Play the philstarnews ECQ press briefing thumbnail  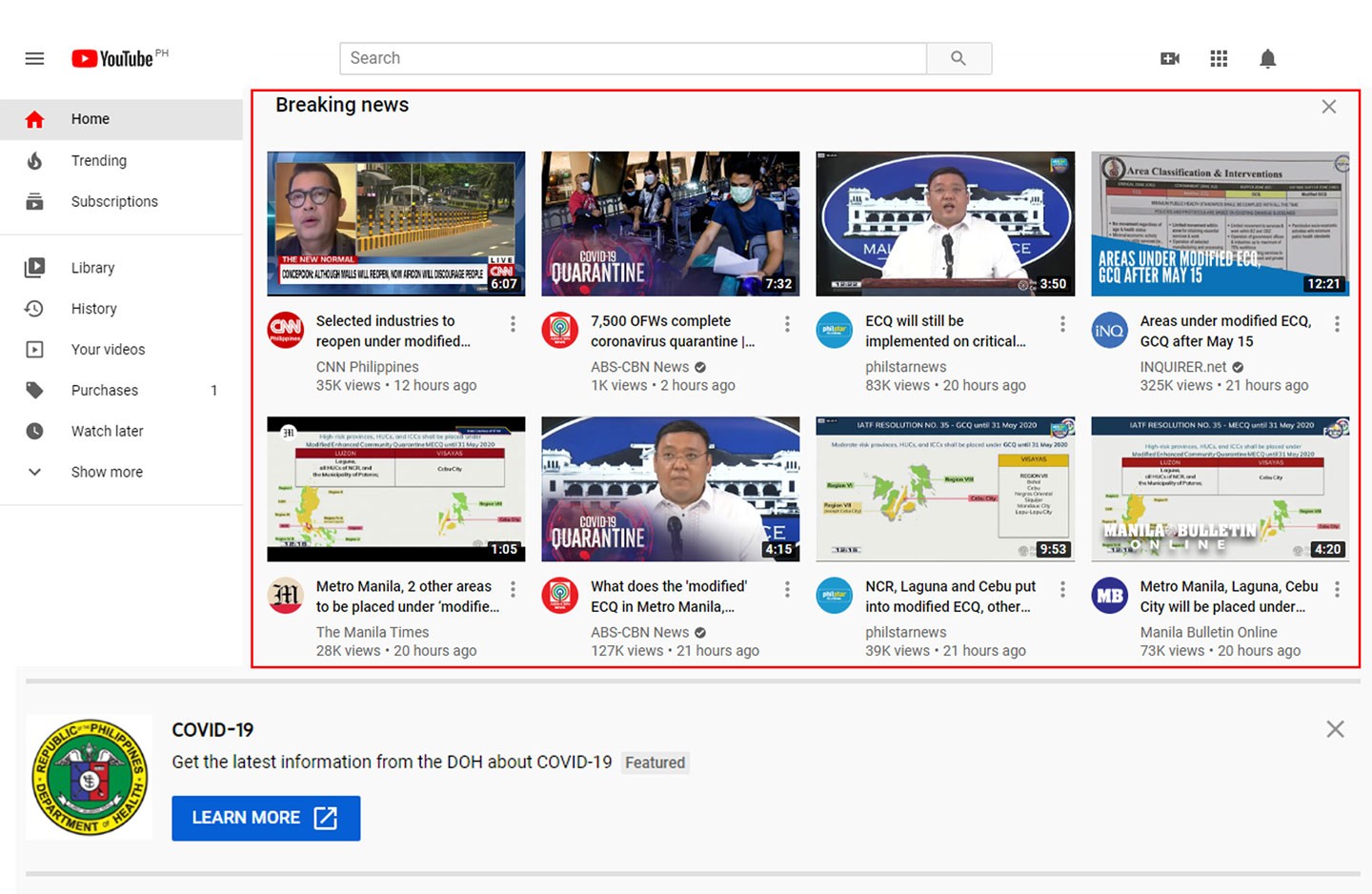click(x=944, y=224)
